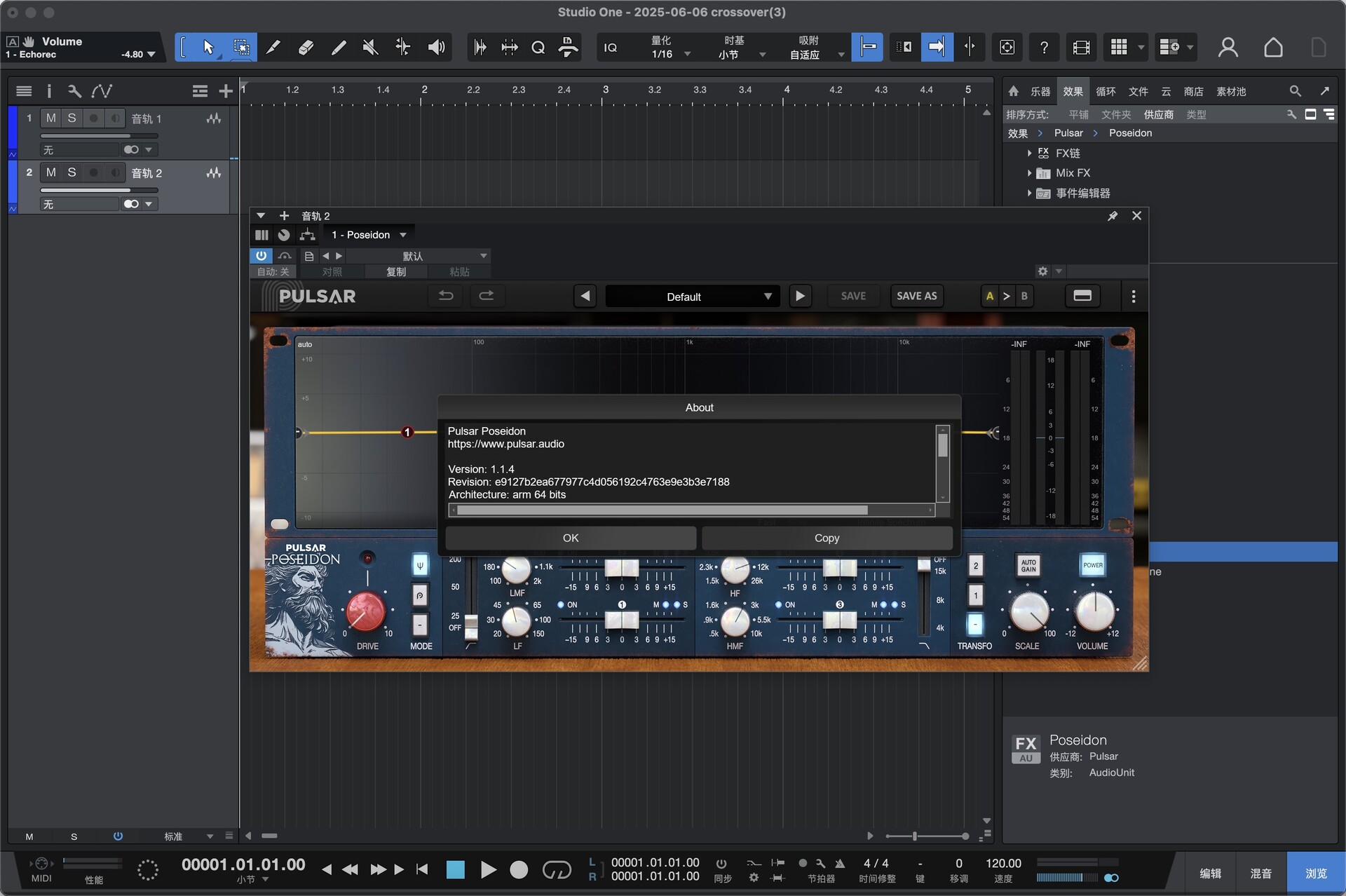1346x896 pixels.
Task: Click the SAVE AS button
Action: tap(916, 296)
